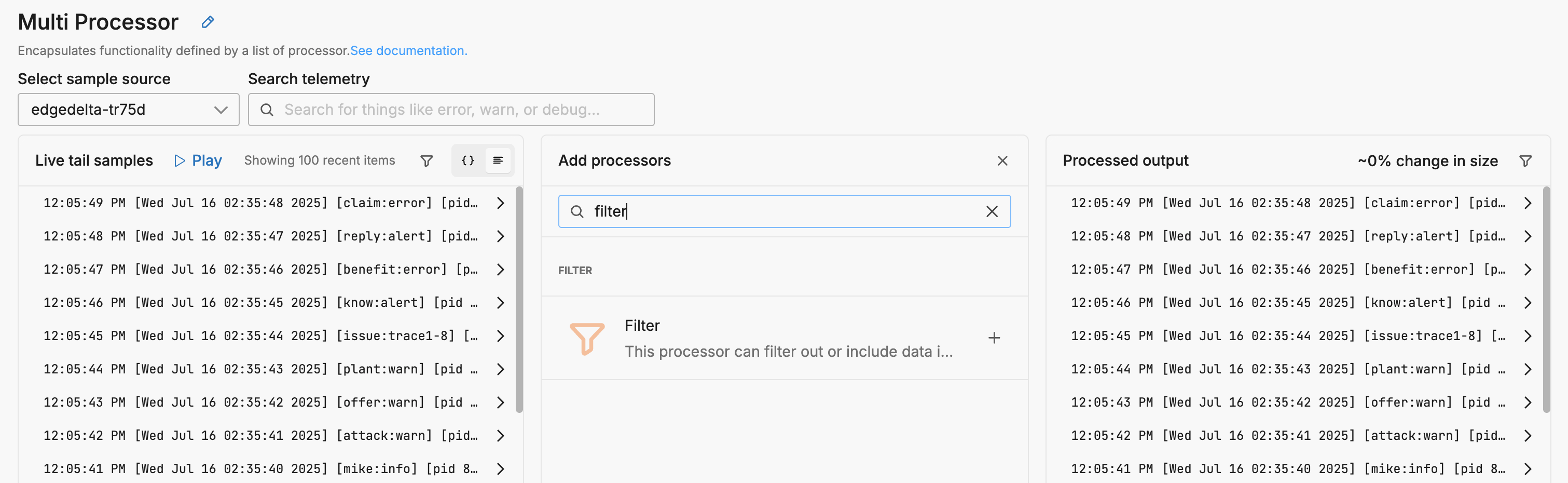
Task: Select the Filter processor entry
Action: click(x=784, y=338)
